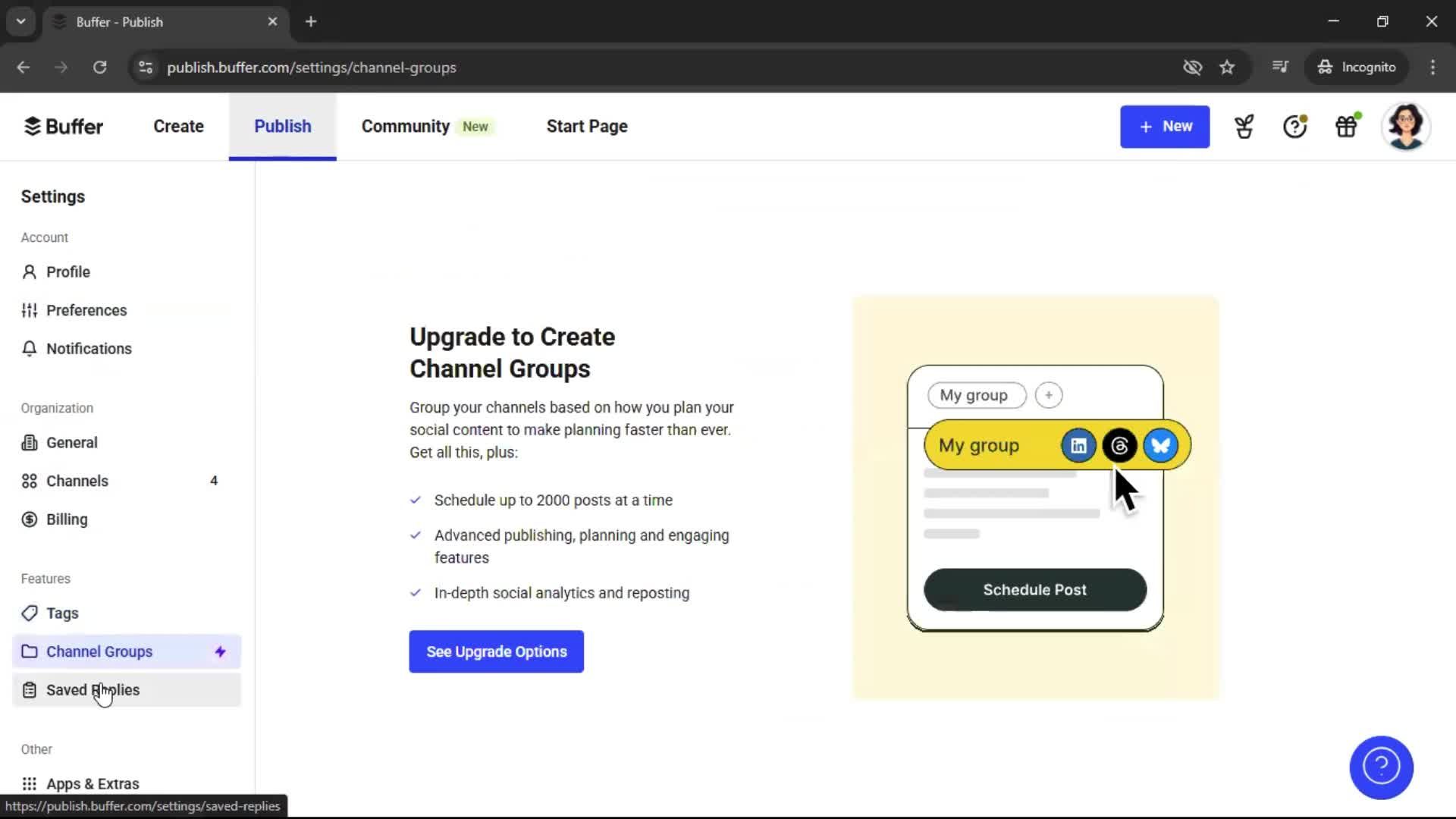Click the browser address bar URL
The height and width of the screenshot is (819, 1456).
tap(312, 67)
